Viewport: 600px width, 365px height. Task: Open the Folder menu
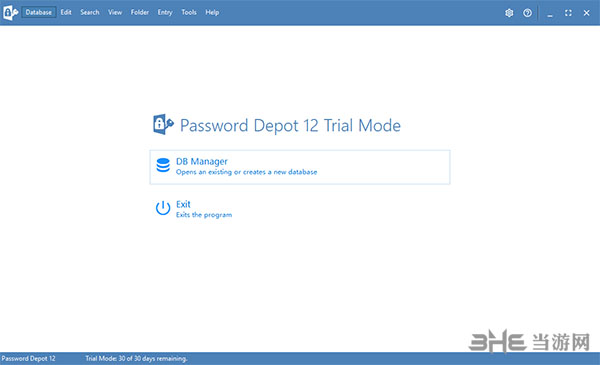pyautogui.click(x=140, y=12)
